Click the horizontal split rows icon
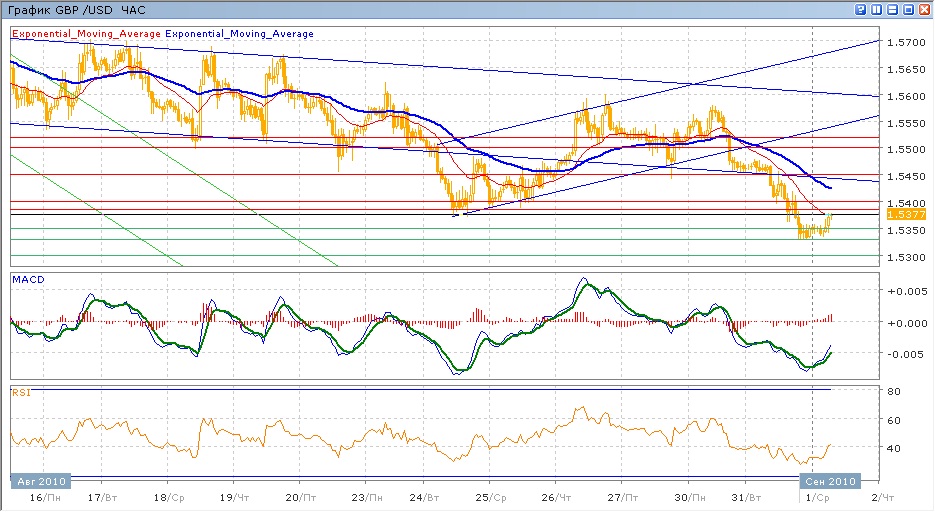 893,9
